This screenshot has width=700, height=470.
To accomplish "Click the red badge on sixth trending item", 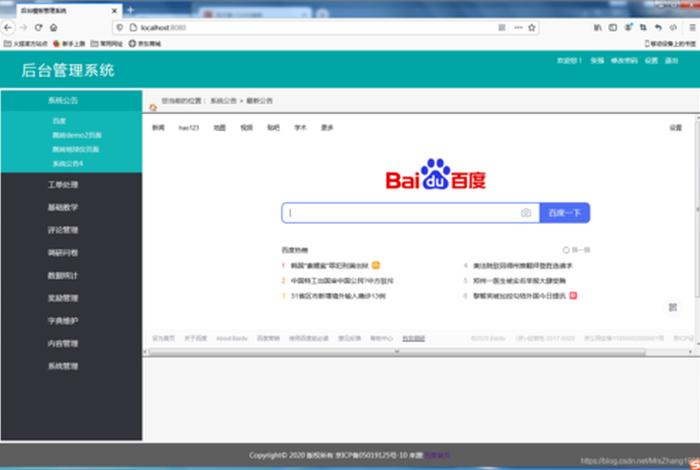I will coord(573,295).
